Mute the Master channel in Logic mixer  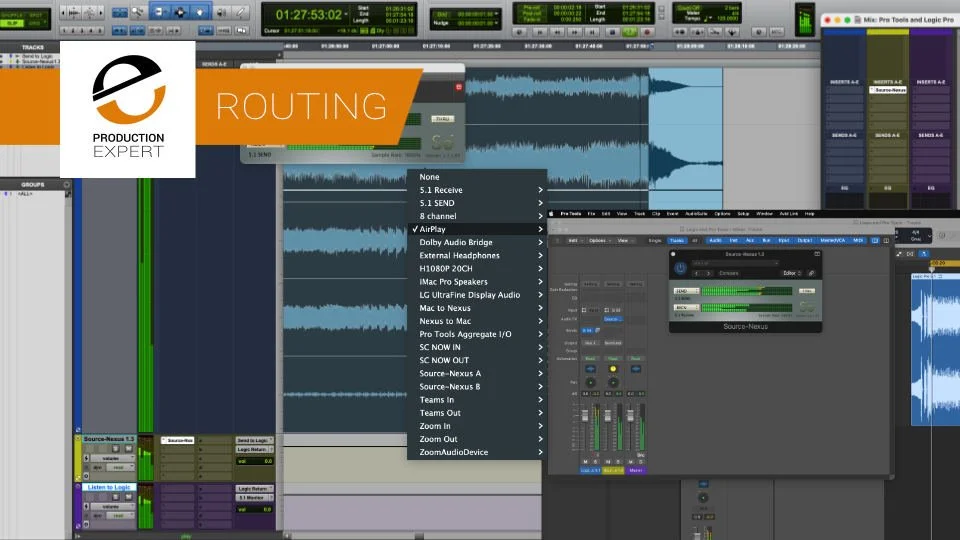point(631,462)
